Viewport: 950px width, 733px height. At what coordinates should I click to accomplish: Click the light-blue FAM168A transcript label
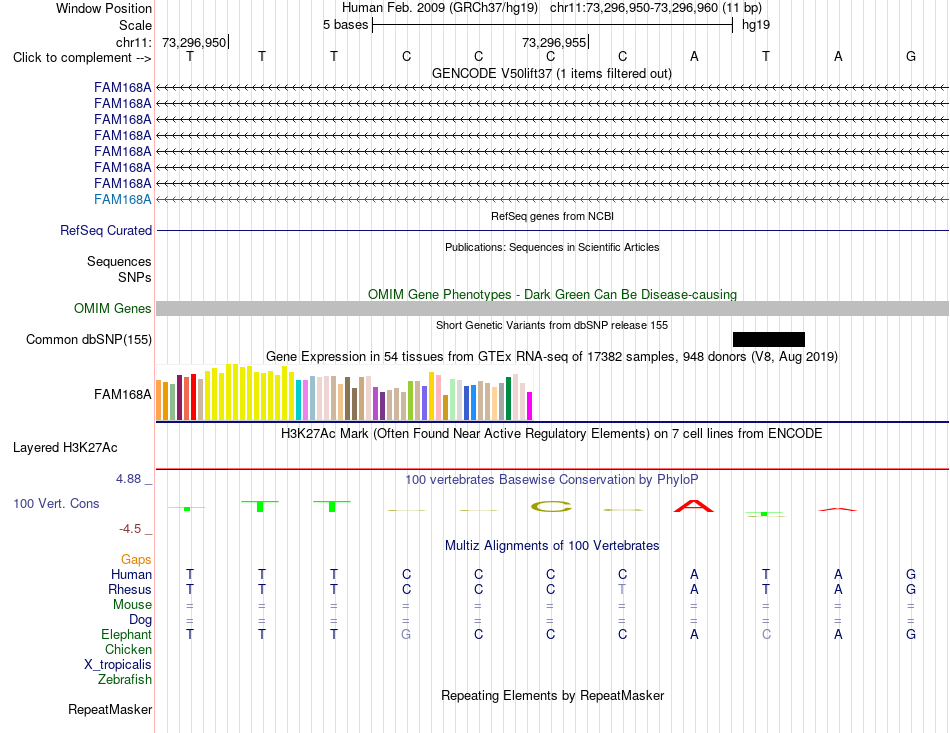click(122, 199)
